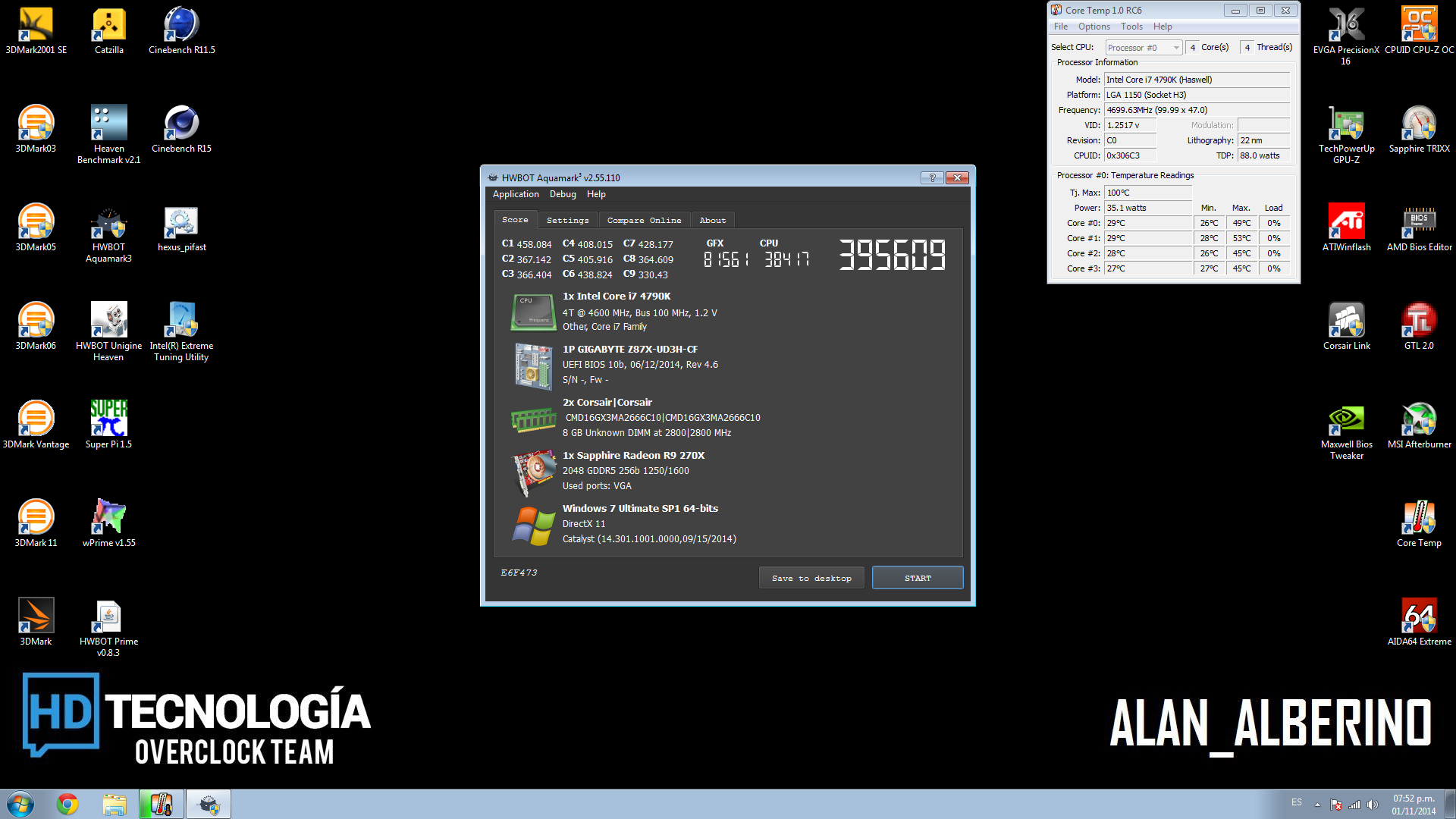Open the Aquamark Help menu
The image size is (1456, 819).
click(596, 194)
